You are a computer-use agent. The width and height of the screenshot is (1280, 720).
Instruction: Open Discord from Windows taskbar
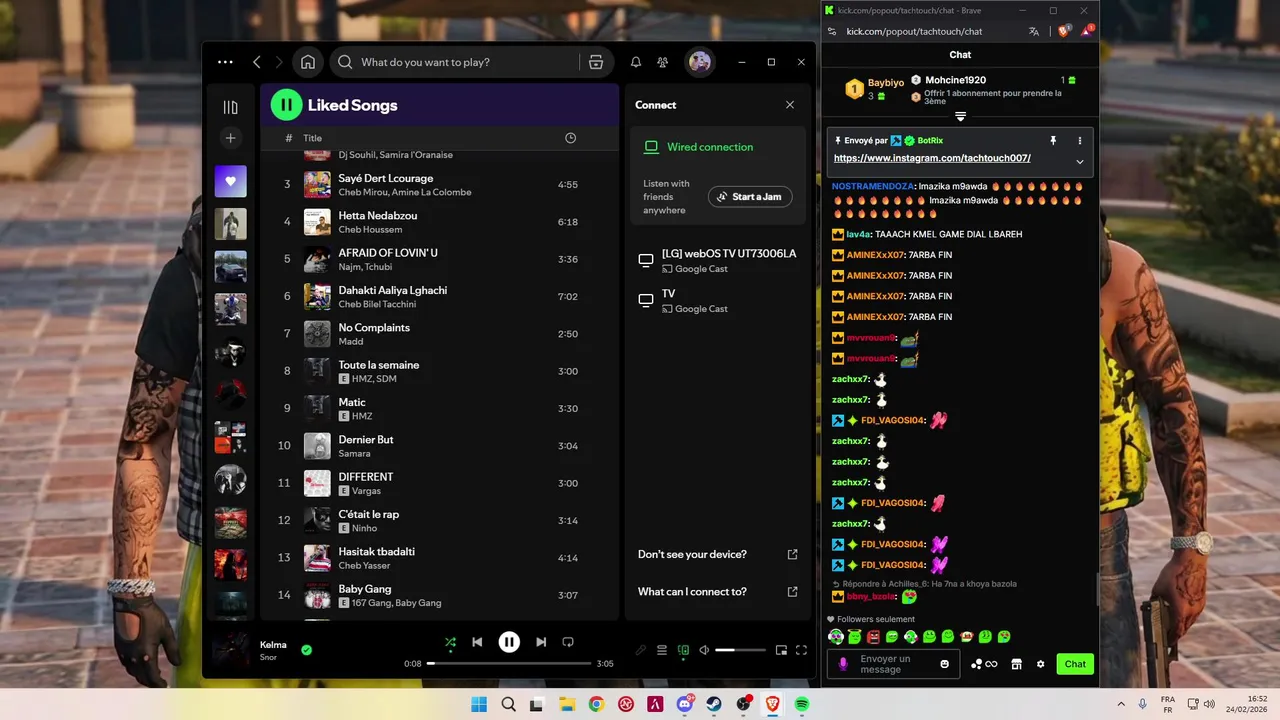[685, 704]
